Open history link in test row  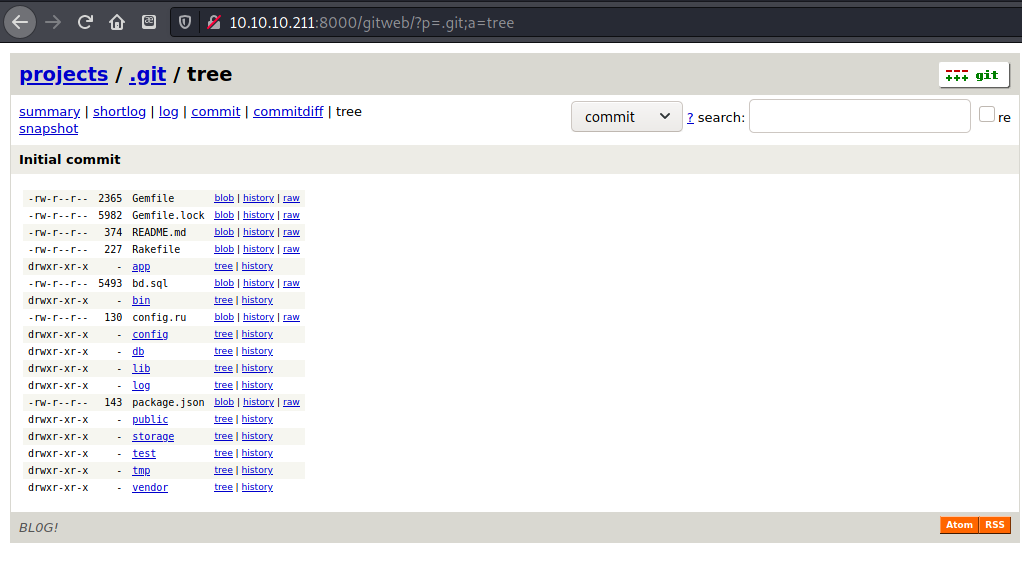click(257, 453)
